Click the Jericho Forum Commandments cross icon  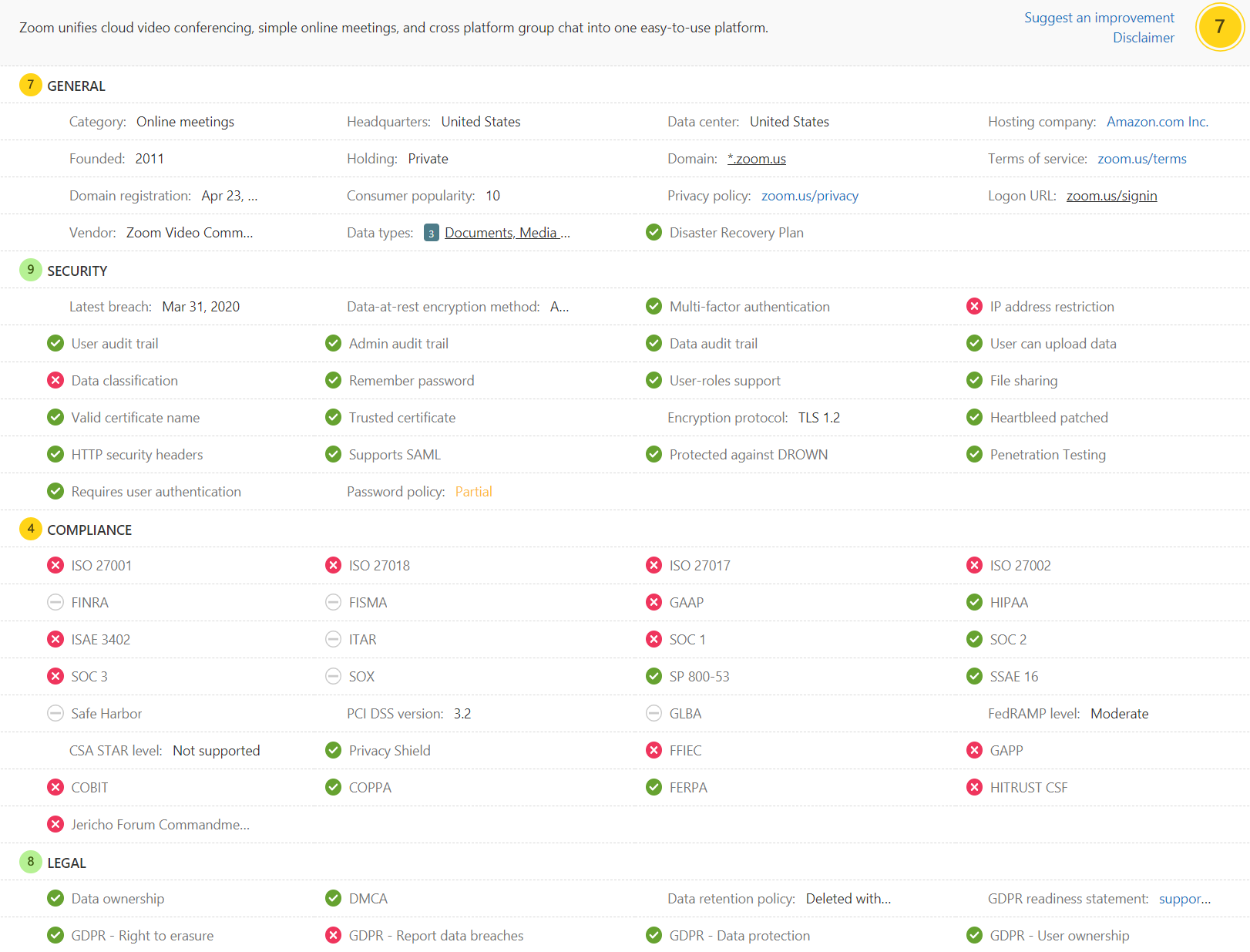55,824
